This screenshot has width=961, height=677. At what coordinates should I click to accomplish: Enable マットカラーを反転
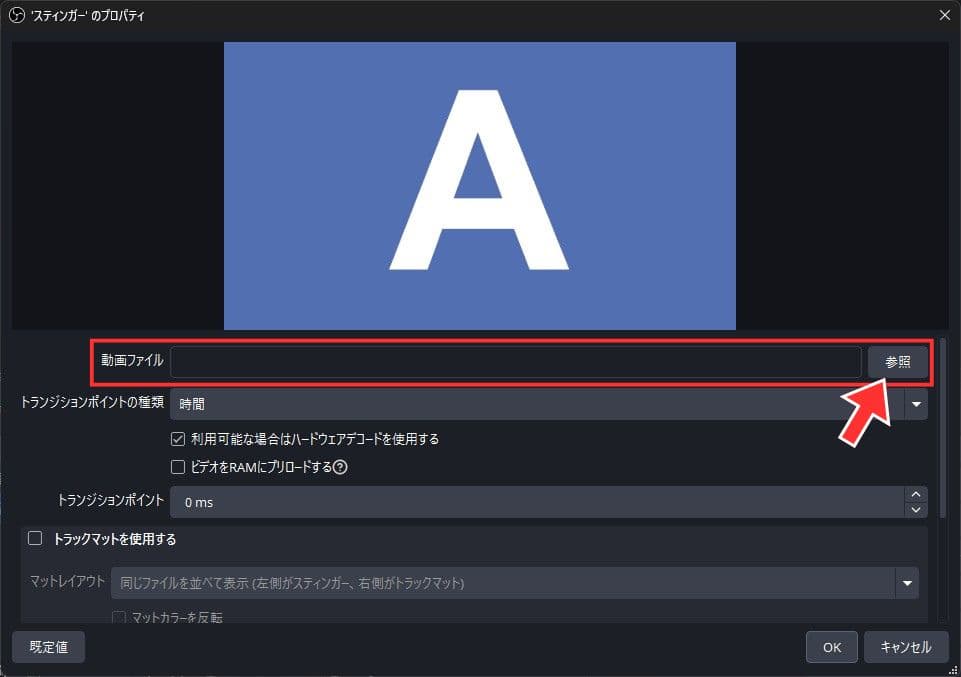click(x=117, y=620)
